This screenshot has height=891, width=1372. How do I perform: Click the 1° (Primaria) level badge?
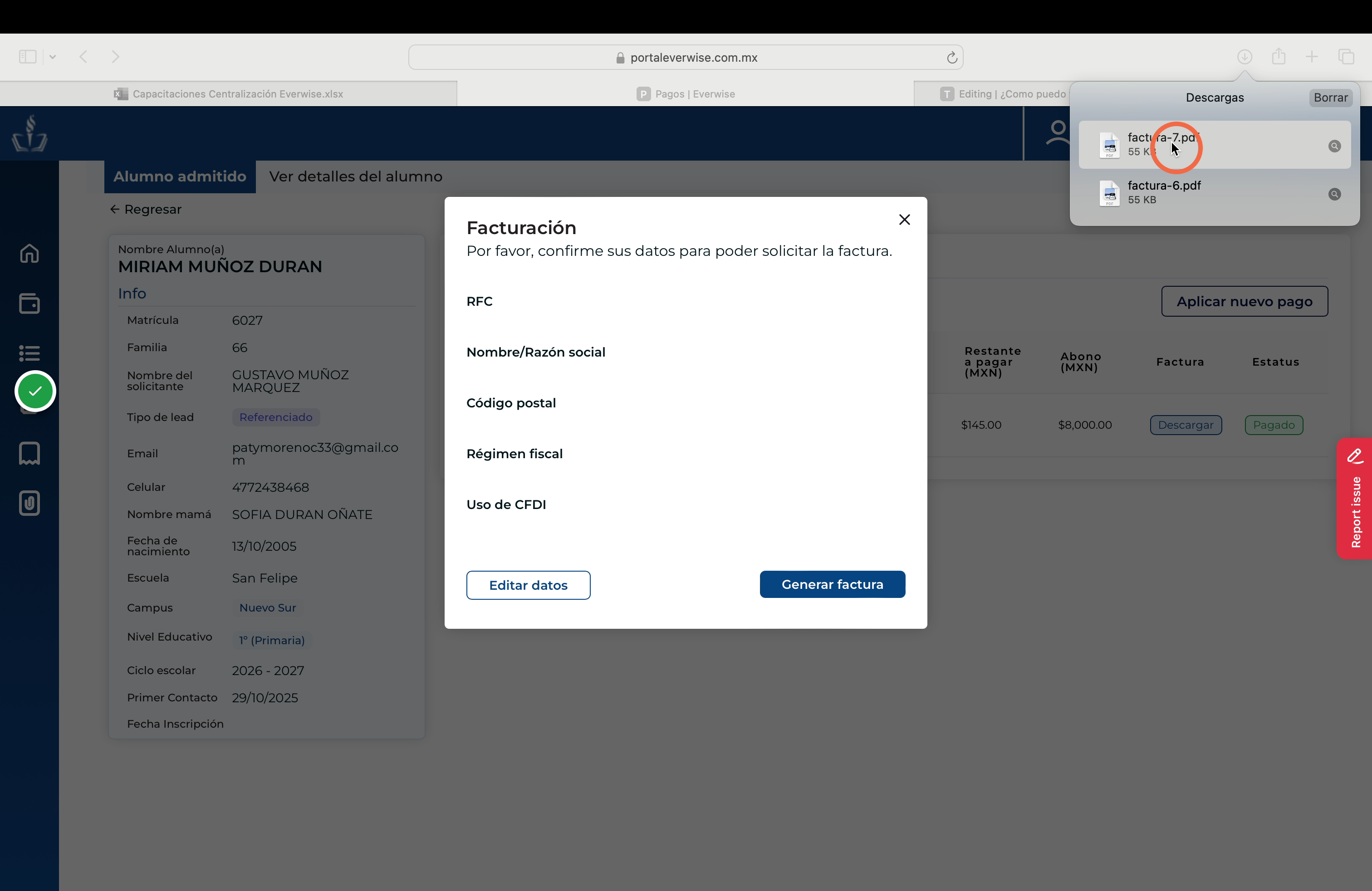(x=272, y=640)
